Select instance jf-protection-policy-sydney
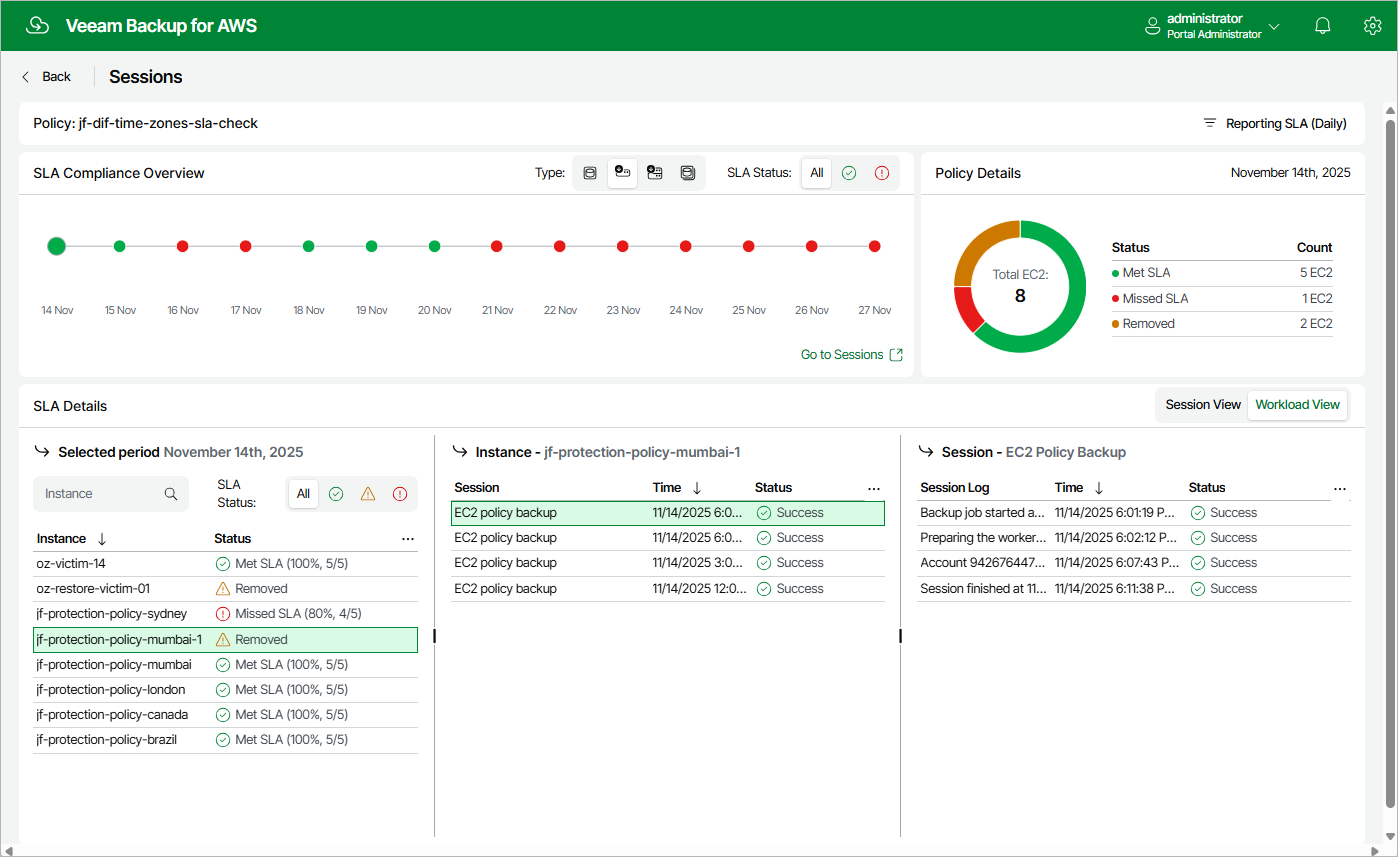1398x857 pixels. pos(225,614)
